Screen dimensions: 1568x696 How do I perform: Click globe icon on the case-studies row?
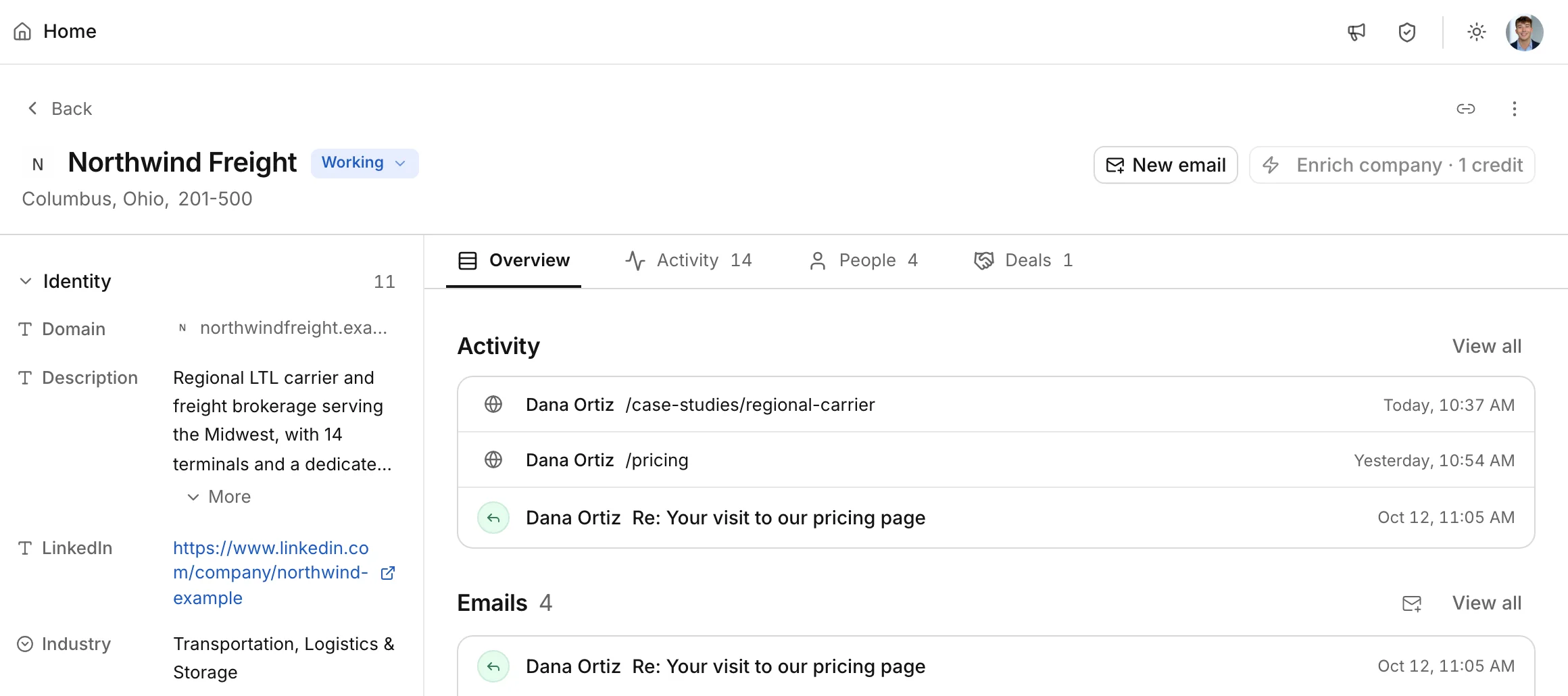[x=493, y=404]
